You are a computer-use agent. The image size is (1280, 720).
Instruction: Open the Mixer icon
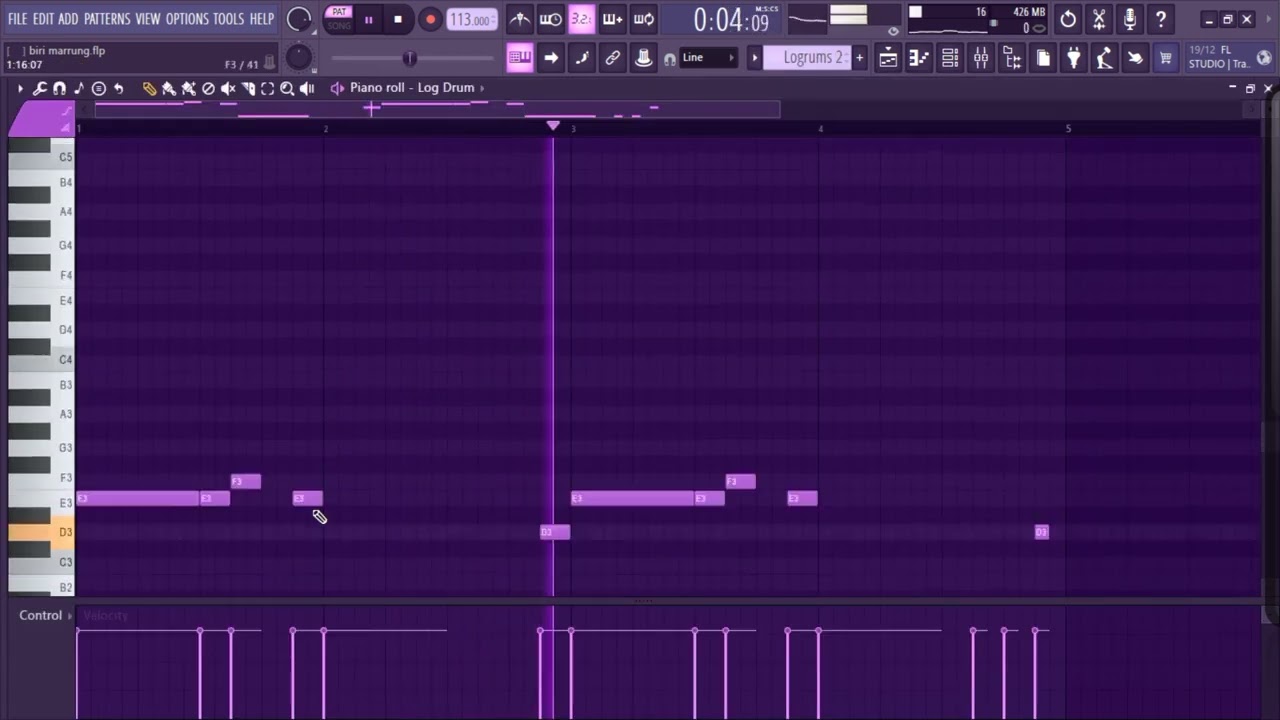click(x=981, y=58)
